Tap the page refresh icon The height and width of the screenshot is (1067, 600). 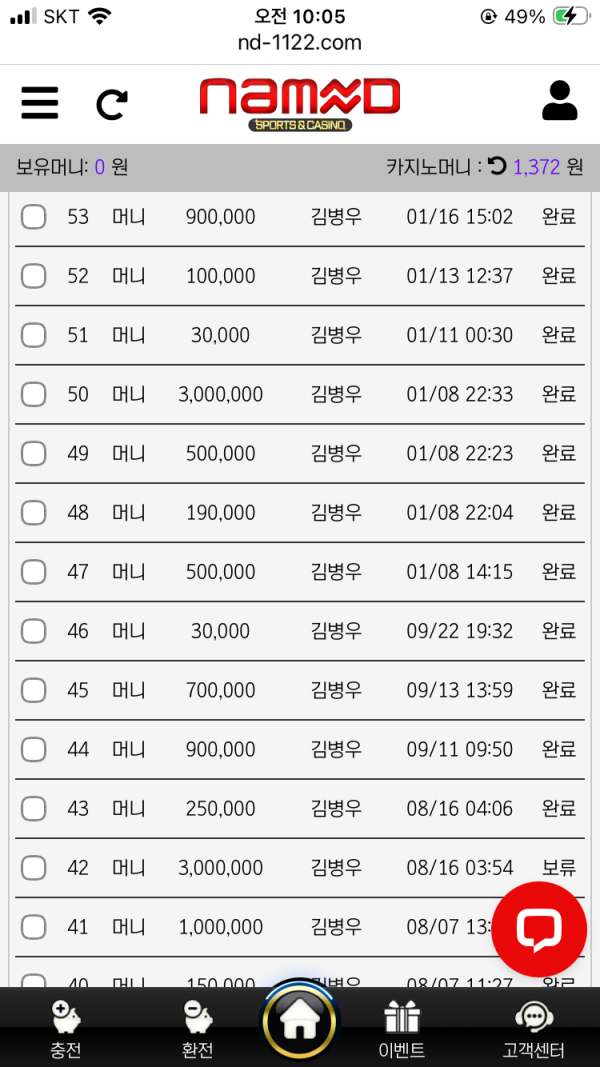pyautogui.click(x=112, y=104)
